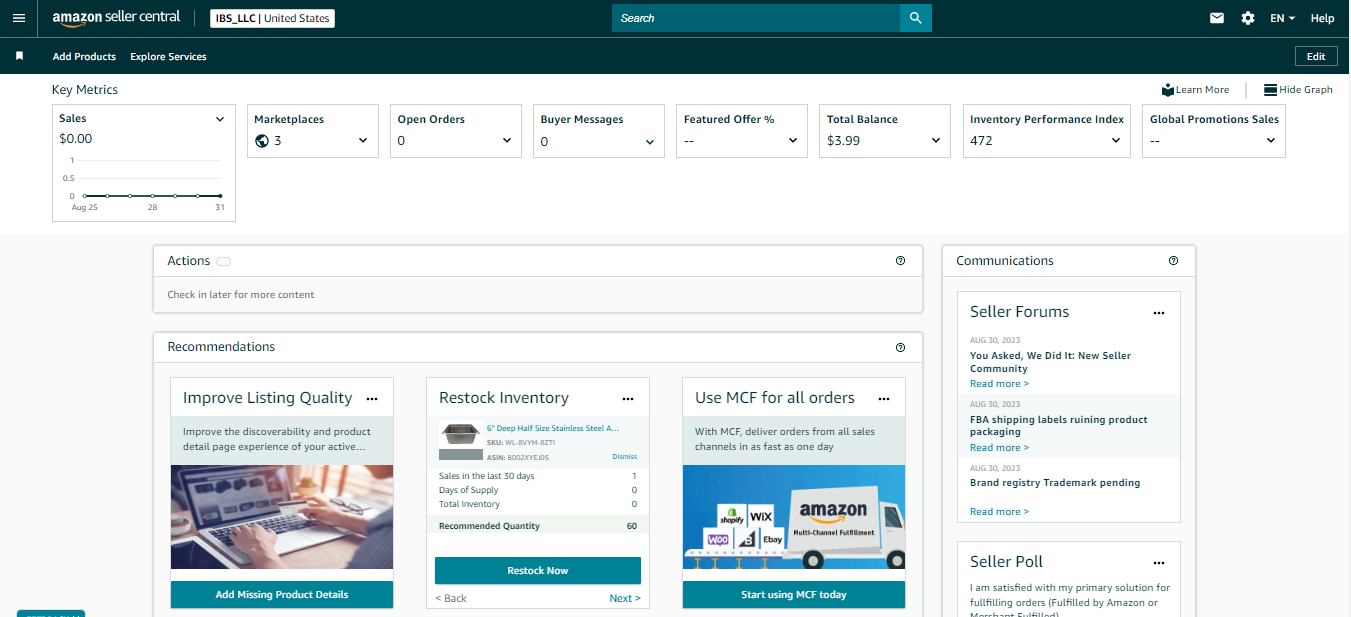Open Improve Listing Quality ellipsis menu
The width and height of the screenshot is (1351, 617).
click(x=372, y=398)
